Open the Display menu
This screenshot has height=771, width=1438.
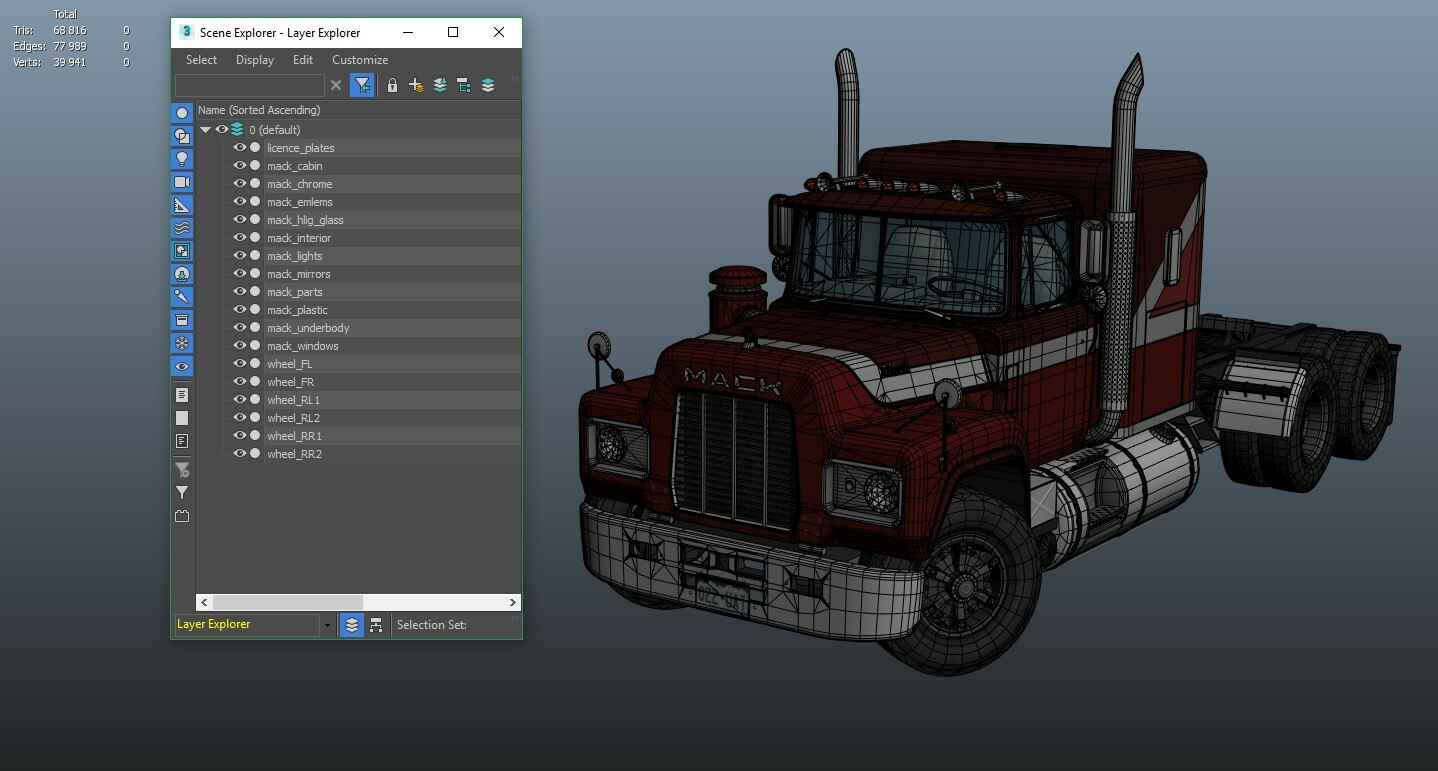coord(255,60)
